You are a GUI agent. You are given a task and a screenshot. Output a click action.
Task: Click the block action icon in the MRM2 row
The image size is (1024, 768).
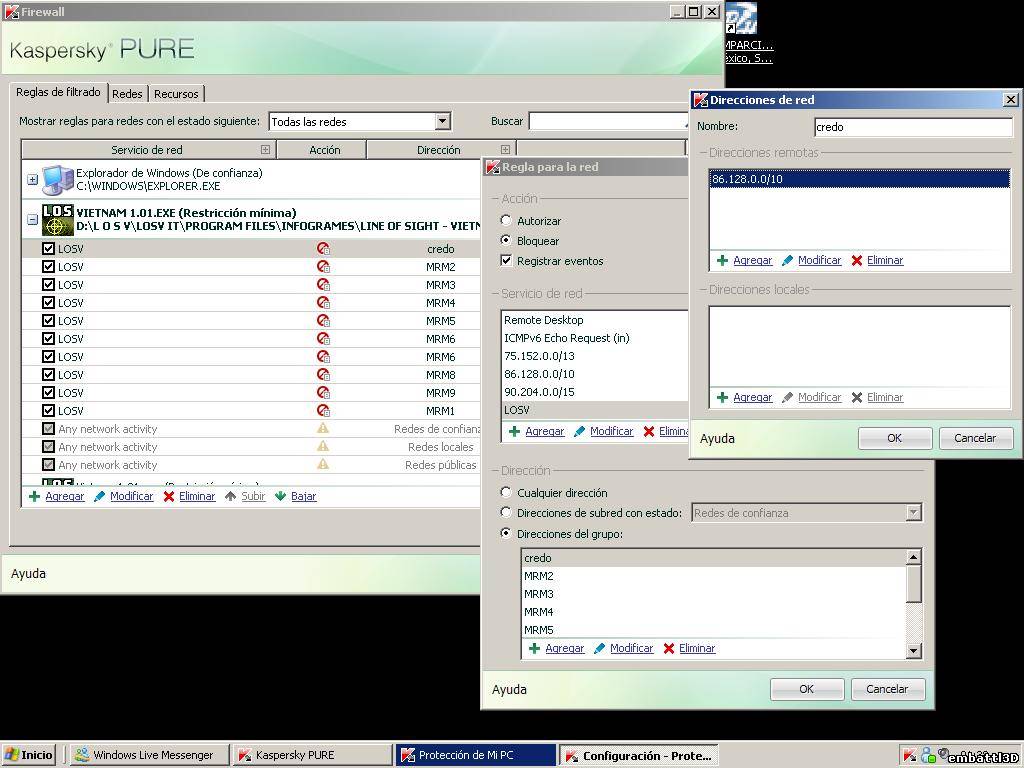point(323,266)
